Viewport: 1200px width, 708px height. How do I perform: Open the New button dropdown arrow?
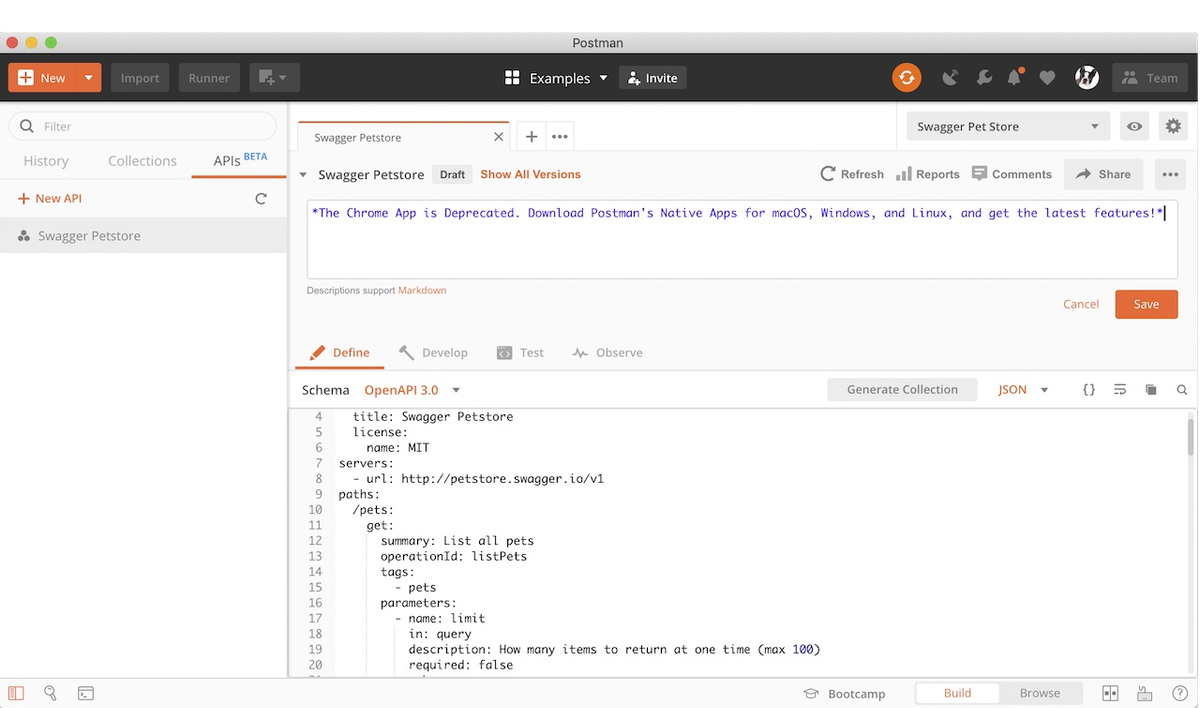(89, 78)
